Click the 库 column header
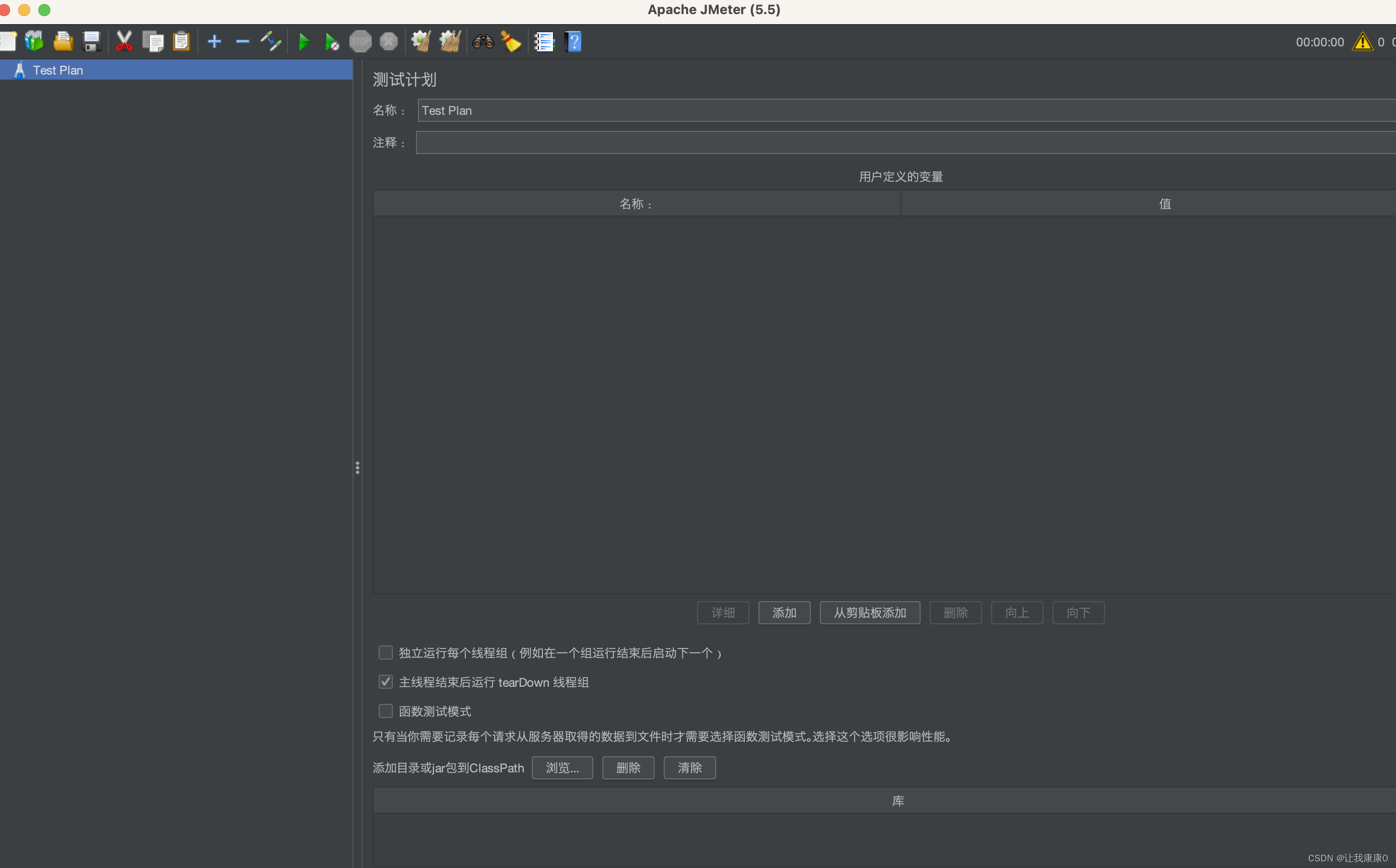This screenshot has height=868, width=1396. tap(884, 800)
